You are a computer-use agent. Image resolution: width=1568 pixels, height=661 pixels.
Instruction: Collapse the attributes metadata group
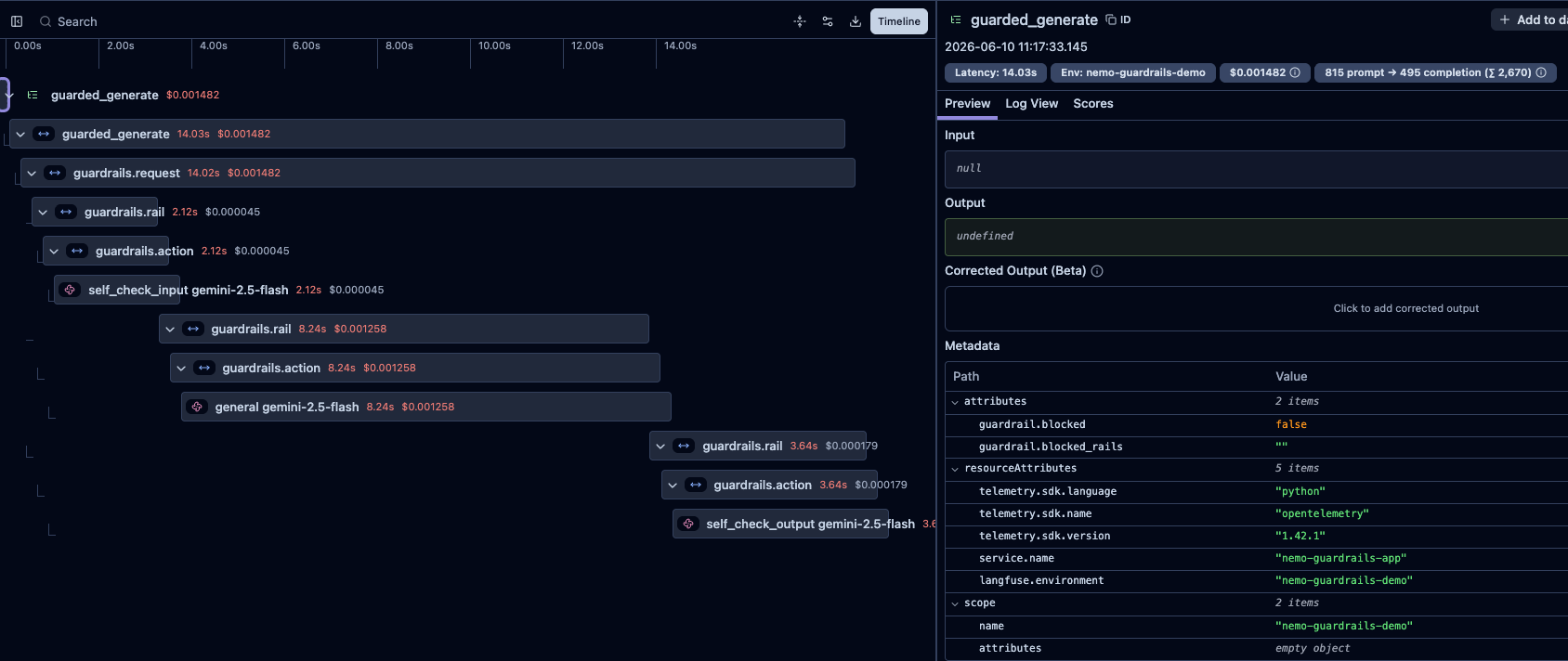coord(955,402)
